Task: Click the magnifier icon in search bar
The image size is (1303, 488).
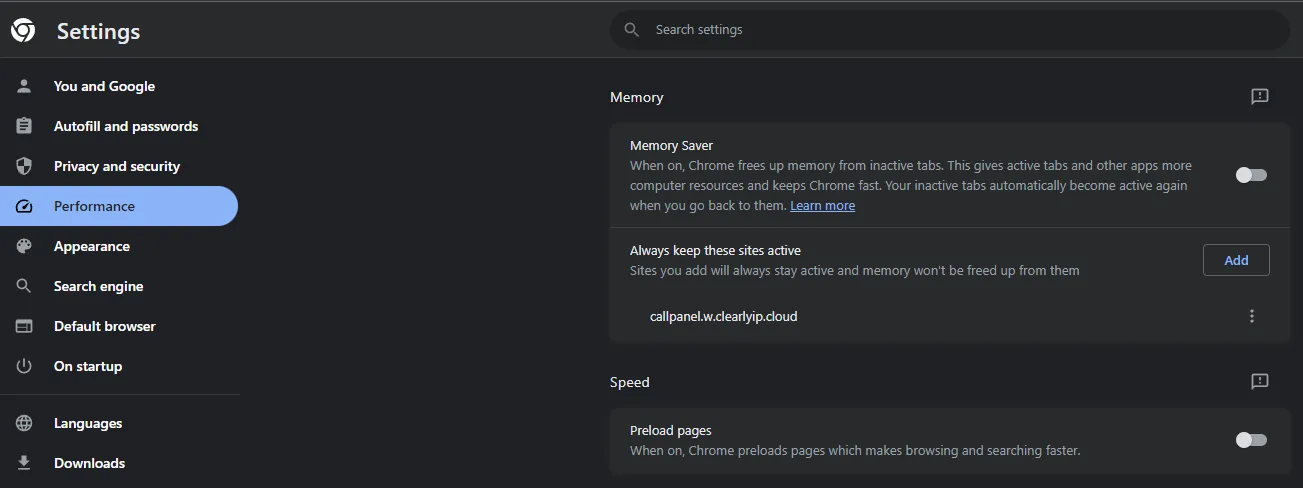Action: tap(631, 30)
